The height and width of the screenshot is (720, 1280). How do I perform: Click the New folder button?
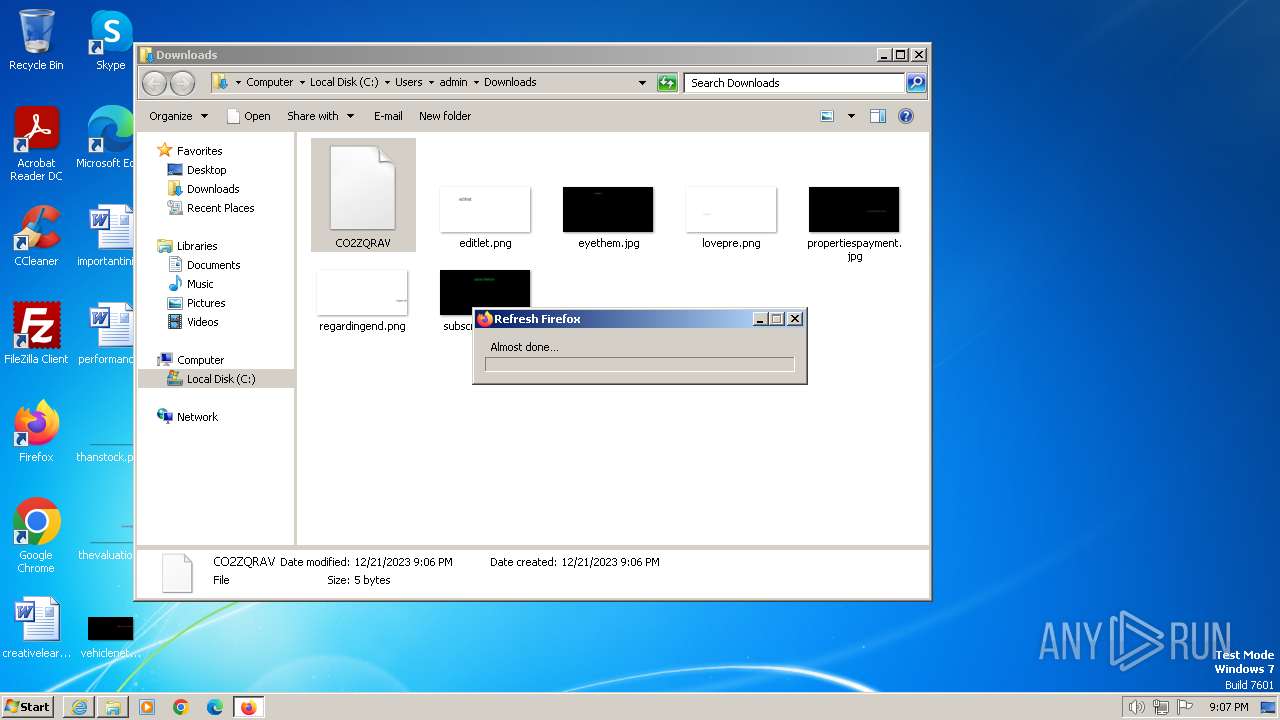(445, 116)
